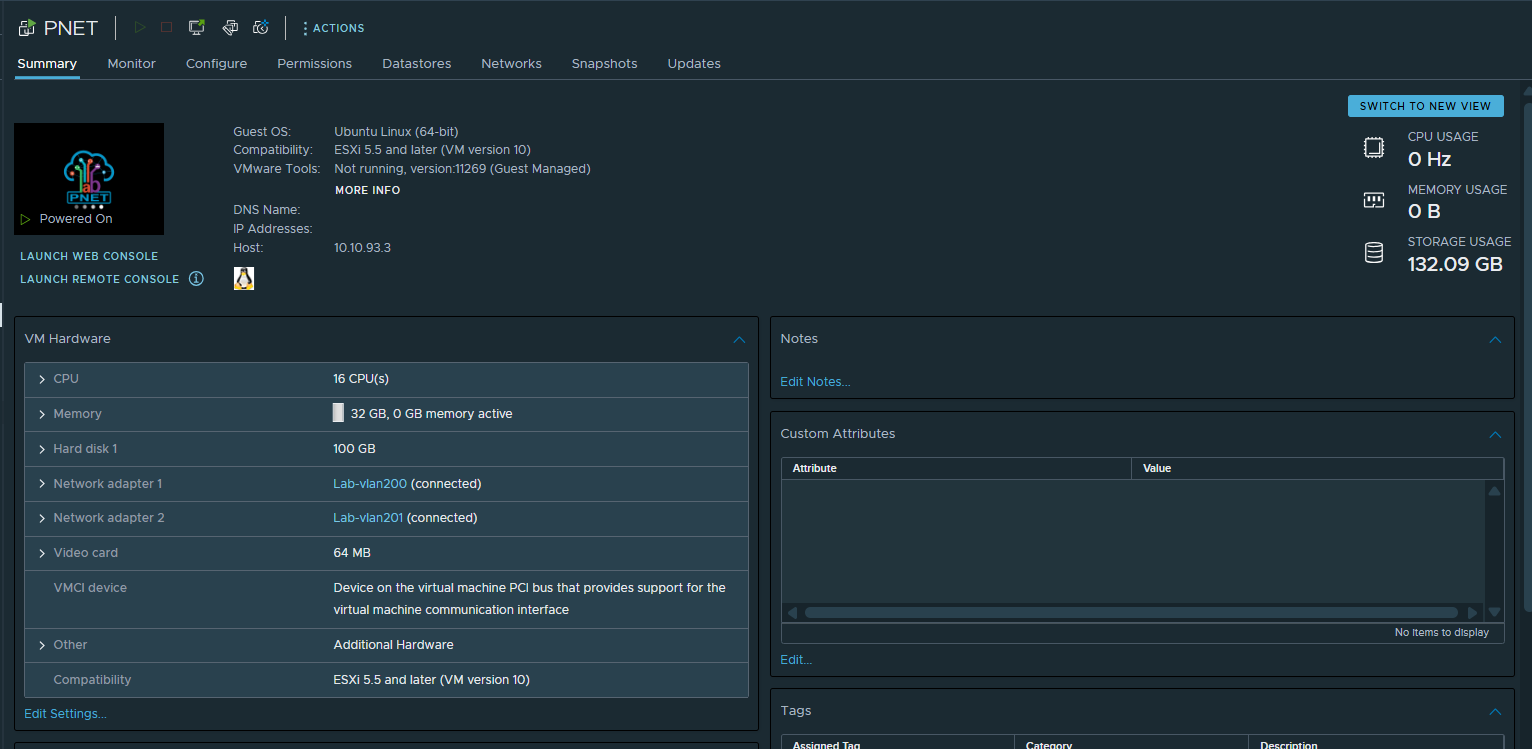Click More Info under VMware Tools

(367, 190)
